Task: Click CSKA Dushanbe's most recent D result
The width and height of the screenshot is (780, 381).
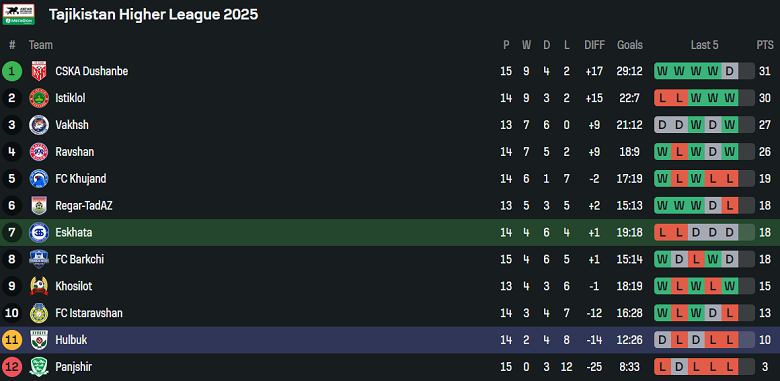Action: pyautogui.click(x=730, y=71)
